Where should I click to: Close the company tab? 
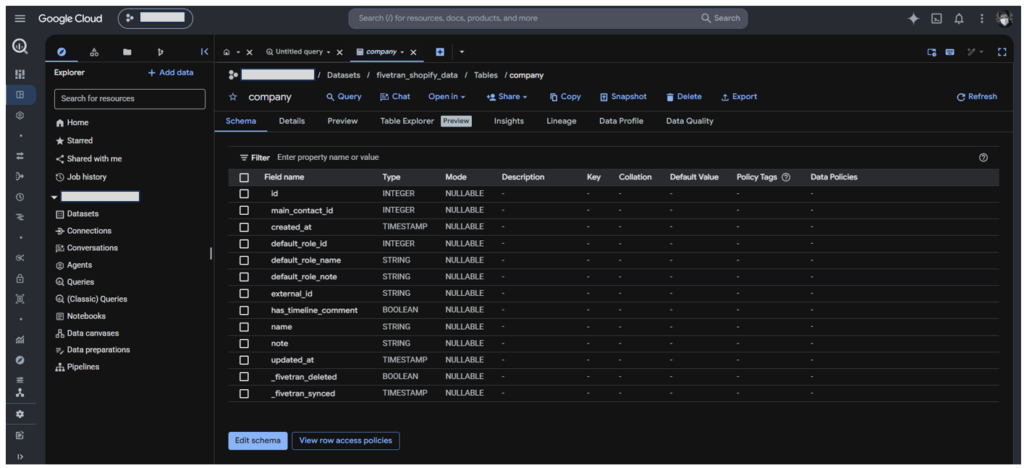[413, 52]
